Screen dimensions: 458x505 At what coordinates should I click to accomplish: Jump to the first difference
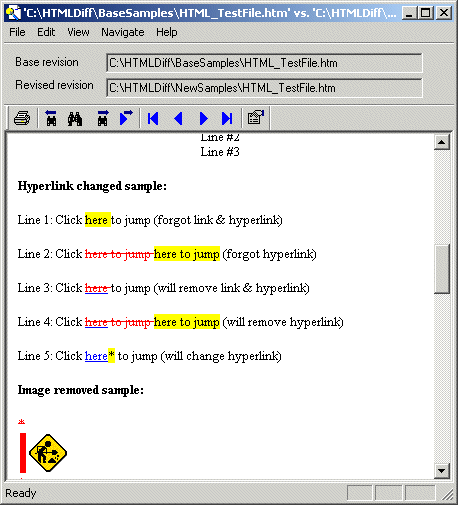[153, 119]
